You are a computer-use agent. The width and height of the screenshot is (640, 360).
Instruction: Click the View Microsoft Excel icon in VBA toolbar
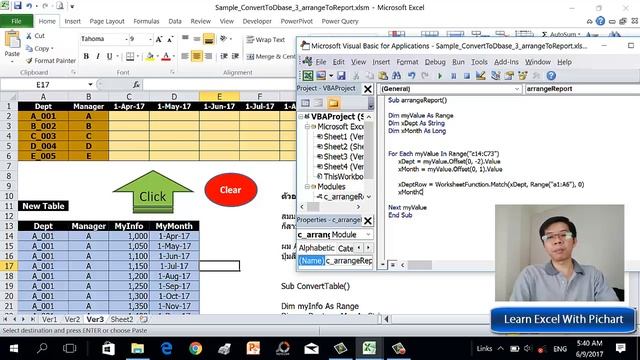(308, 76)
